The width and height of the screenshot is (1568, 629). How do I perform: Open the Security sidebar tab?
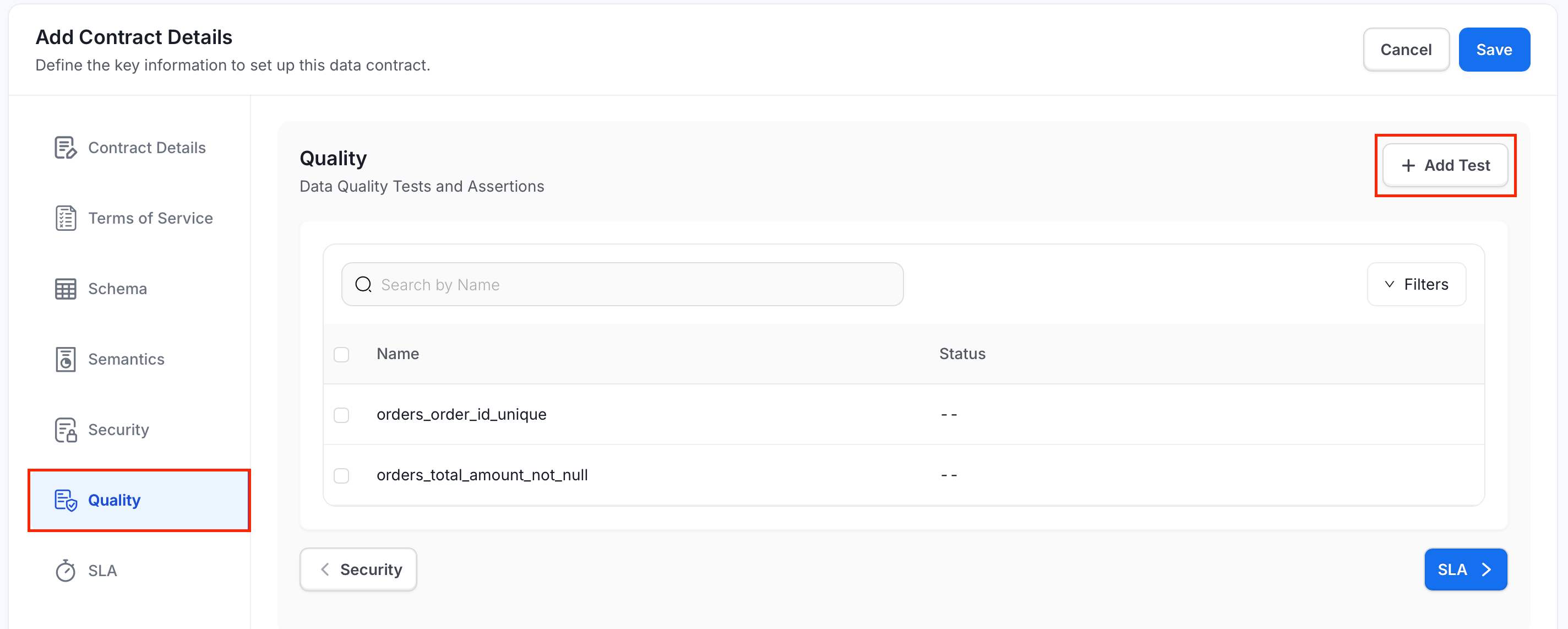click(x=139, y=430)
